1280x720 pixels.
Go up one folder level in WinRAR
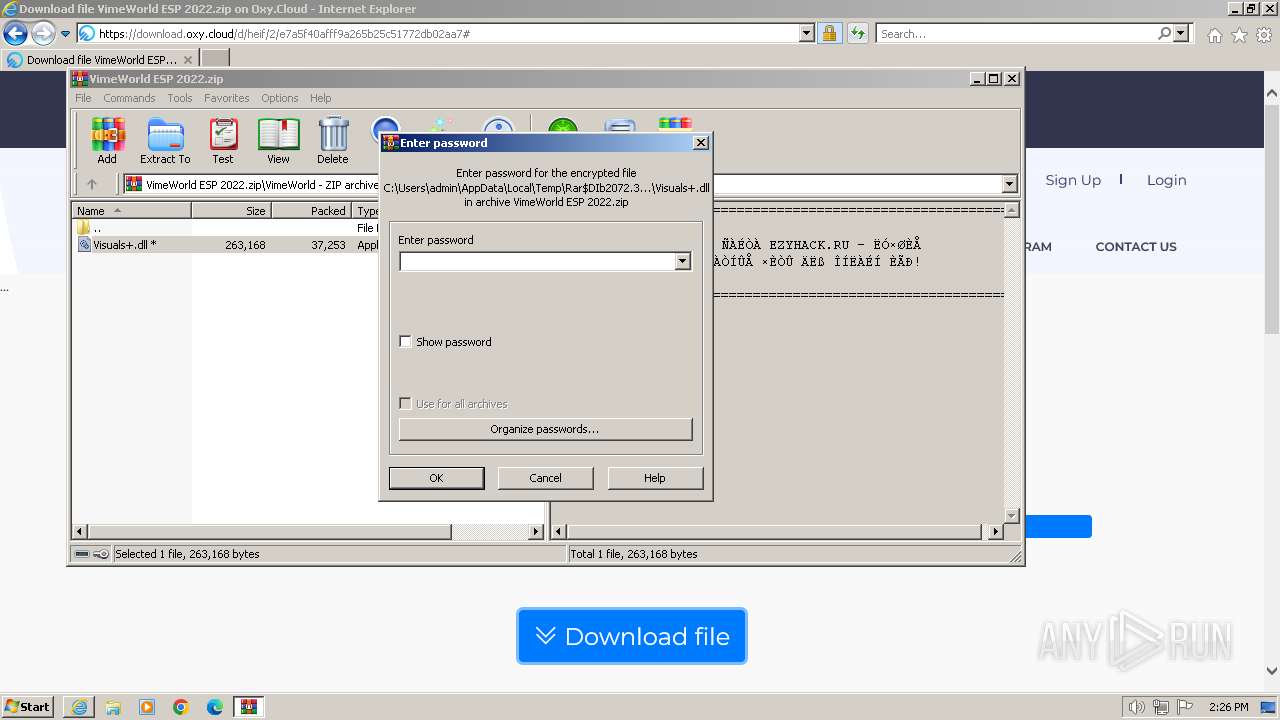[92, 184]
